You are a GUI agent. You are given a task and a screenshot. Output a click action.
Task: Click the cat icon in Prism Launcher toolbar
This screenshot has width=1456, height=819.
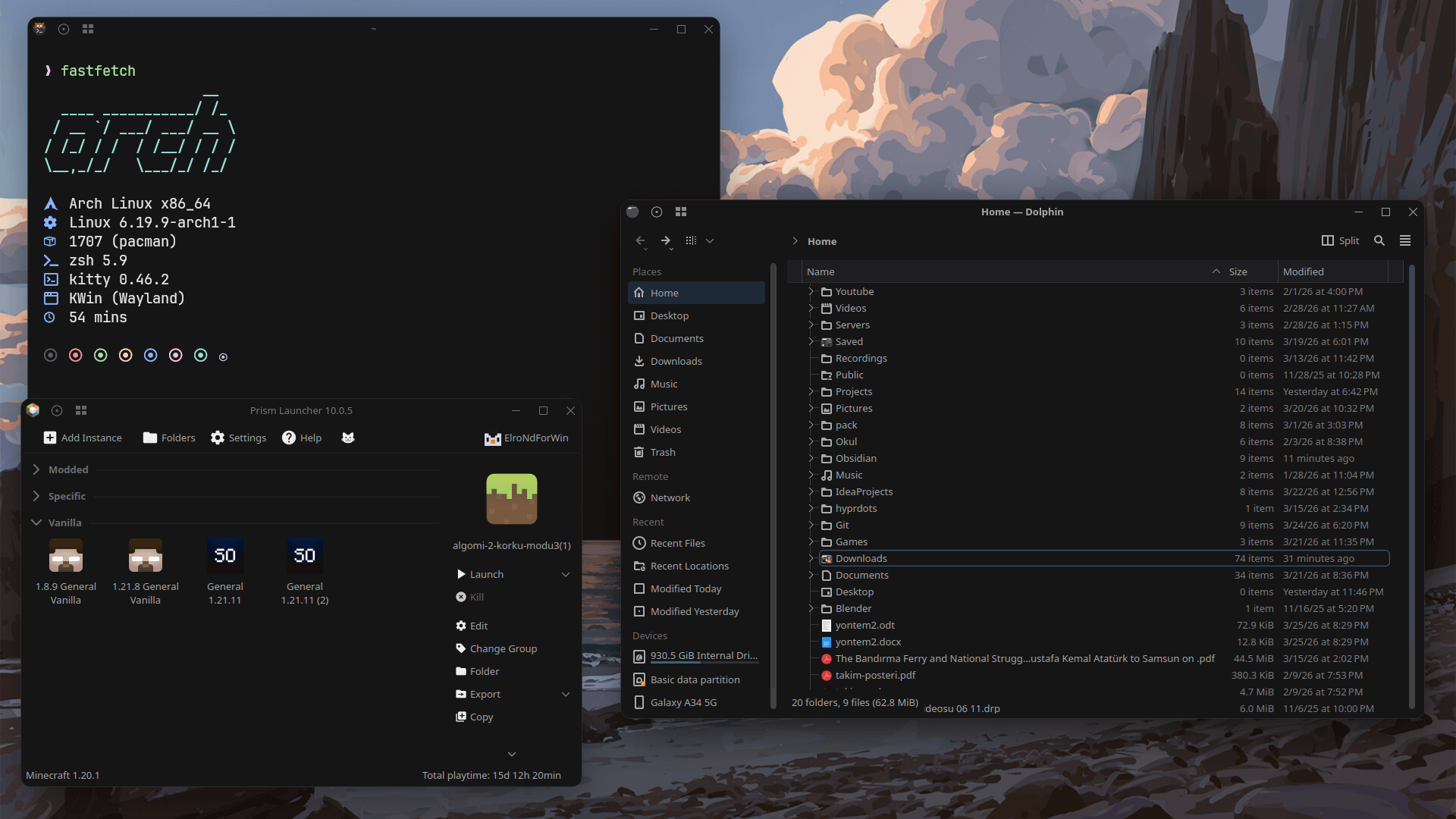click(348, 438)
